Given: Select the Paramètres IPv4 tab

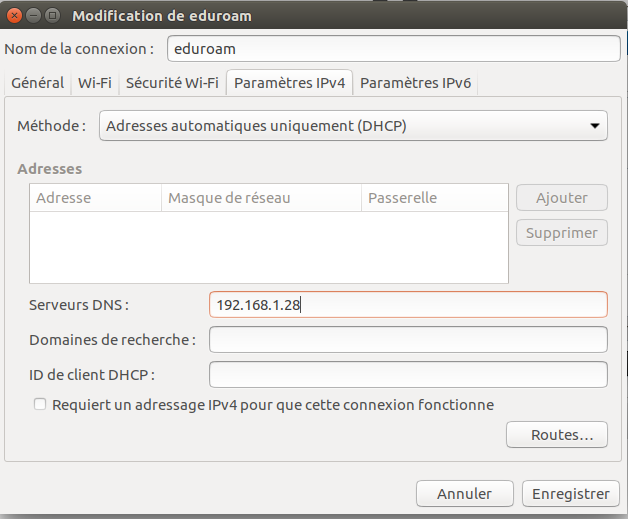Looking at the screenshot, I should (x=289, y=83).
